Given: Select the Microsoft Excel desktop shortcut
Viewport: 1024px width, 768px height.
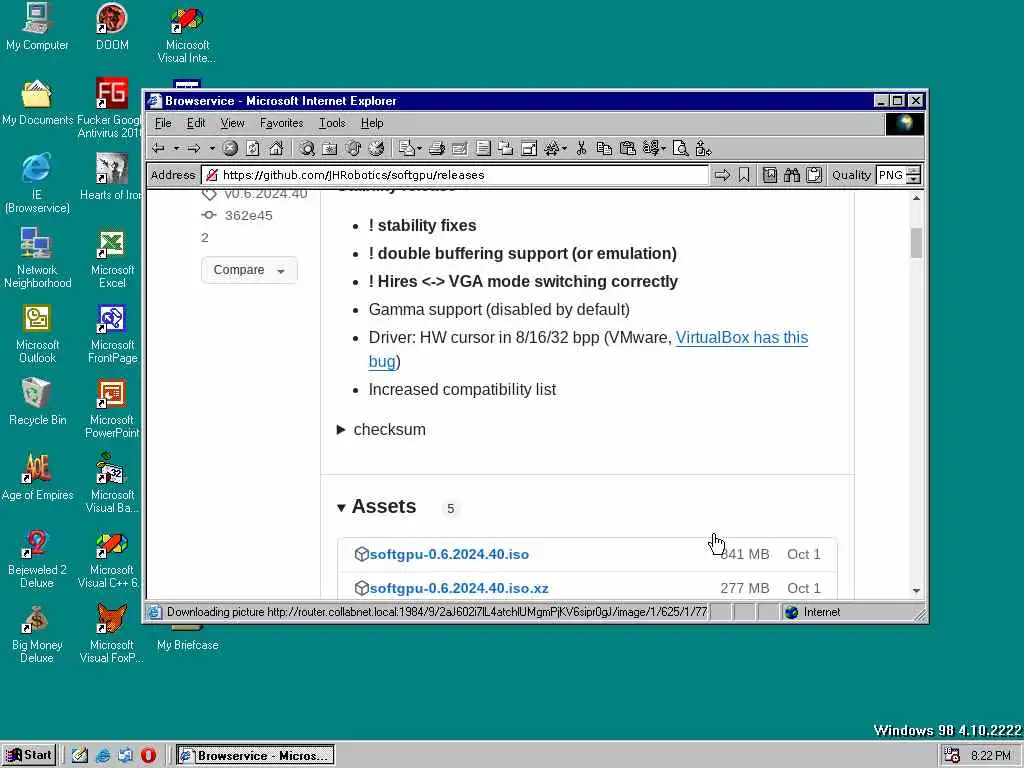Looking at the screenshot, I should click(x=112, y=259).
